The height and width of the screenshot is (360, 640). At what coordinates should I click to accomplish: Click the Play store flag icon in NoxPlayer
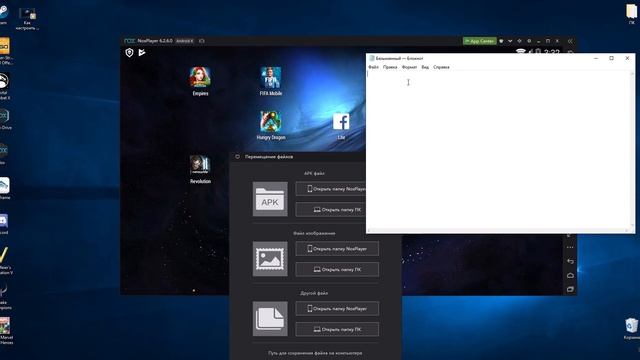coord(142,53)
